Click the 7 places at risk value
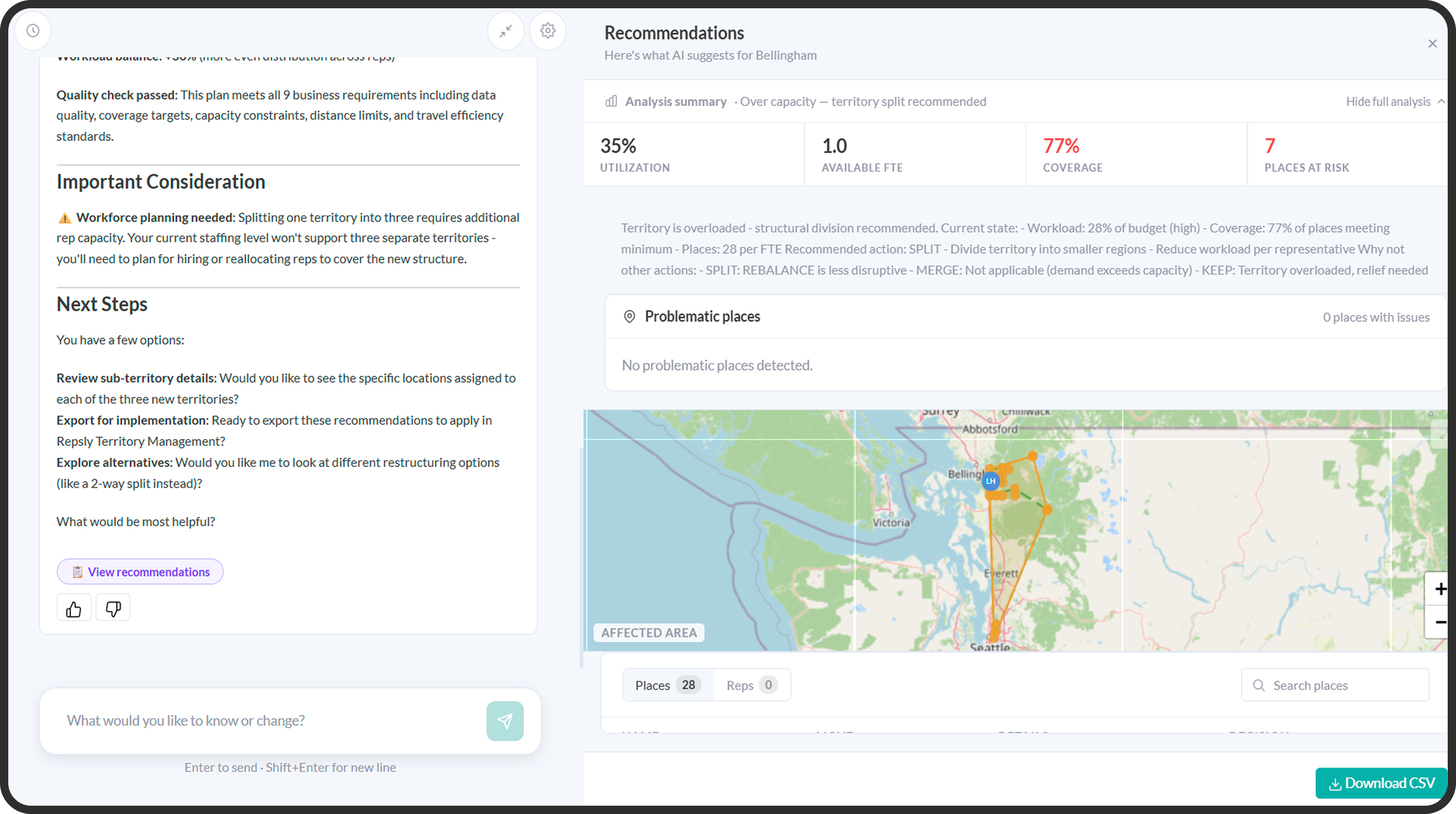Screen dimensions: 1456x814 click(x=1269, y=146)
